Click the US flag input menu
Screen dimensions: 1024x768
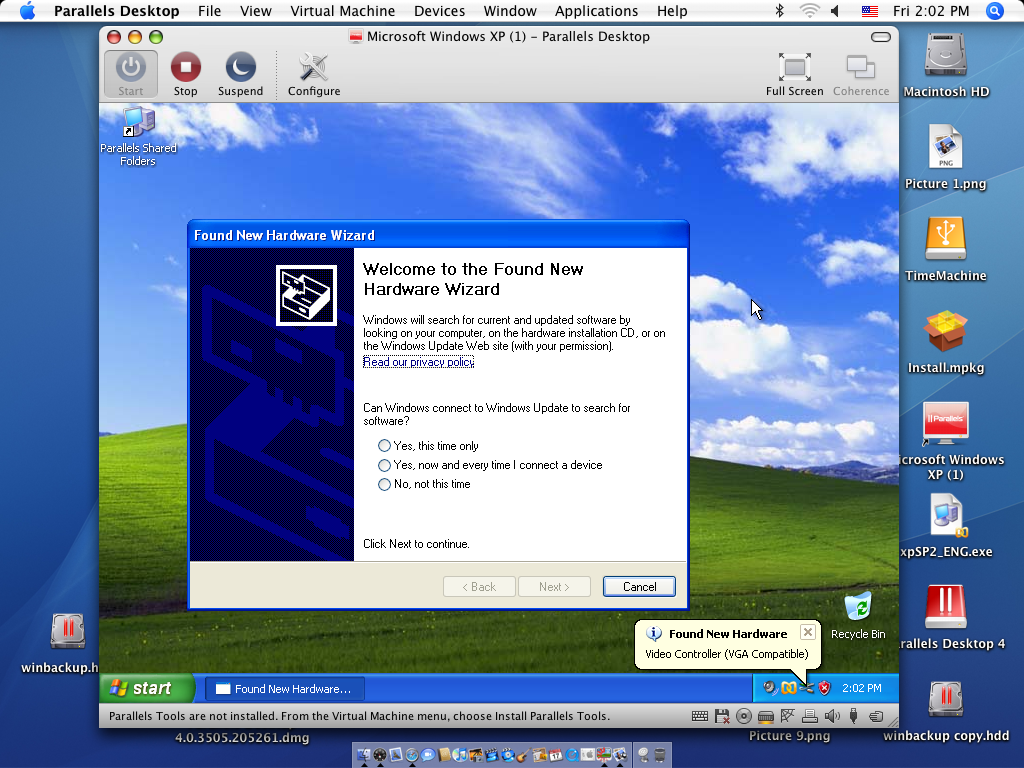[869, 11]
